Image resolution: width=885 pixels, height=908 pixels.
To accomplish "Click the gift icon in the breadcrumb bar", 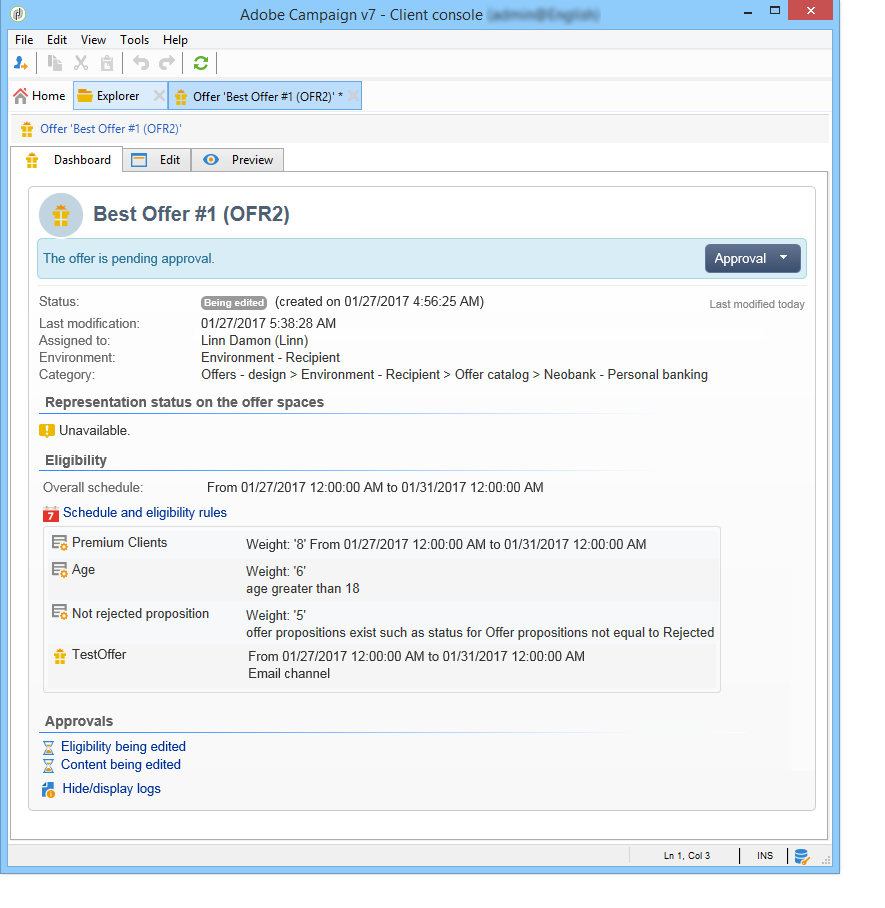I will pos(27,129).
